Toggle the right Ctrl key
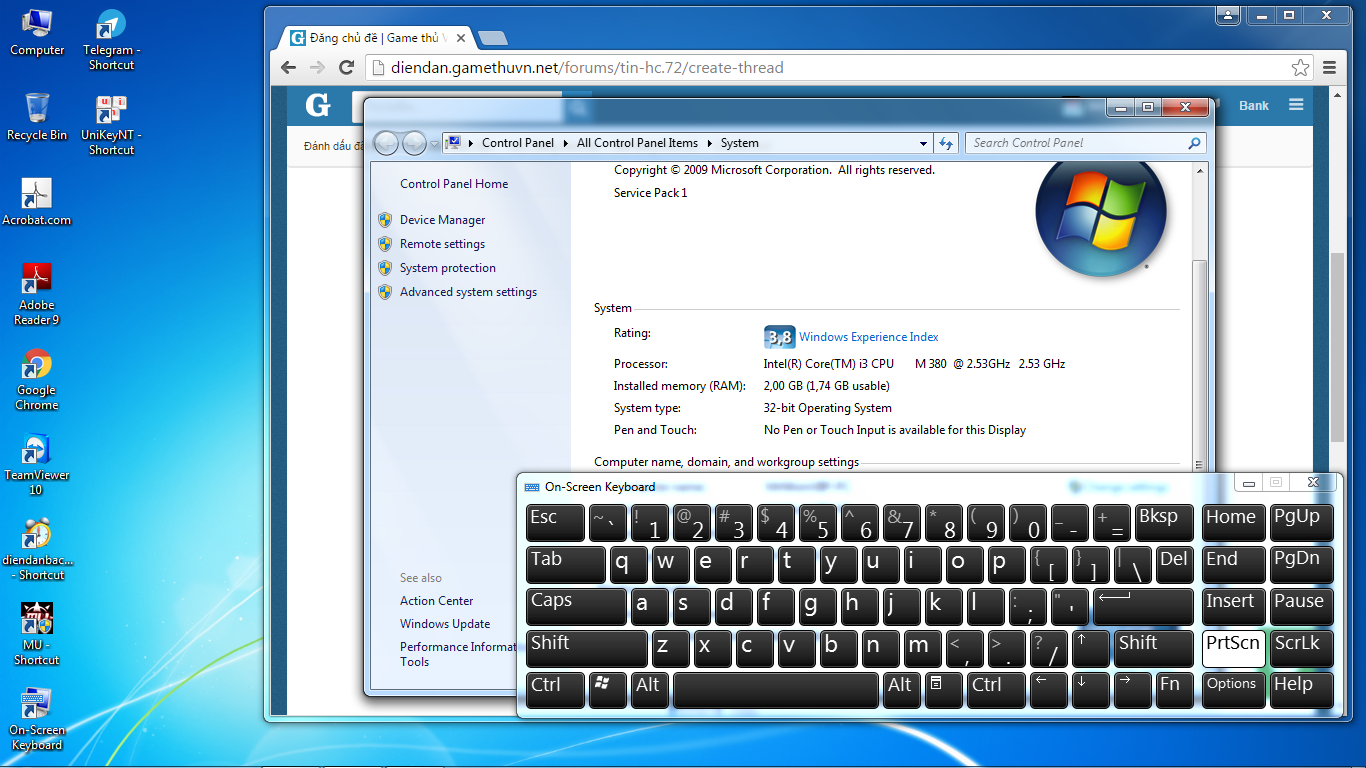This screenshot has height=768, width=1366. click(x=997, y=690)
